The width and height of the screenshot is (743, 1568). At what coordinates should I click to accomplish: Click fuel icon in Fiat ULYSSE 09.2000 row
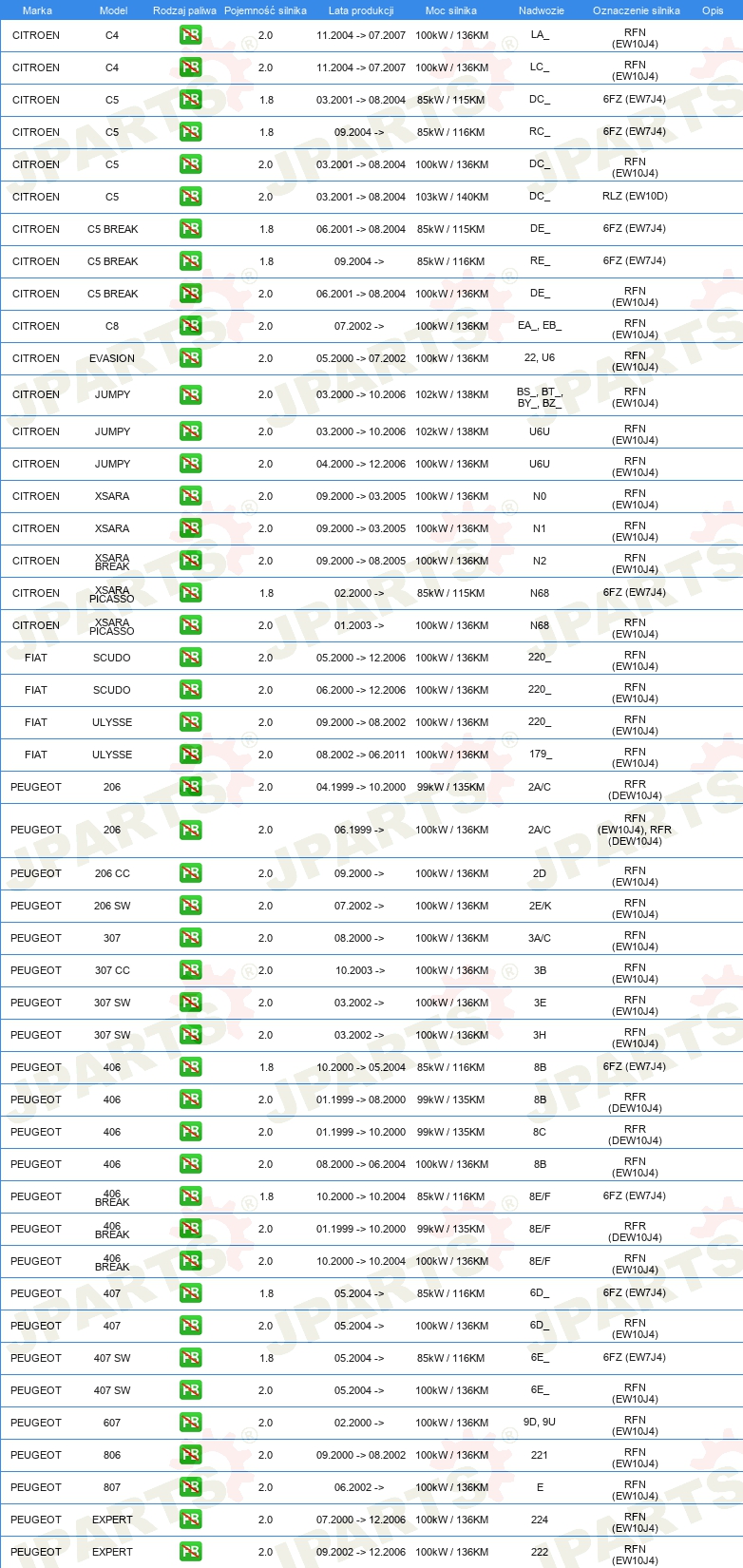(191, 722)
